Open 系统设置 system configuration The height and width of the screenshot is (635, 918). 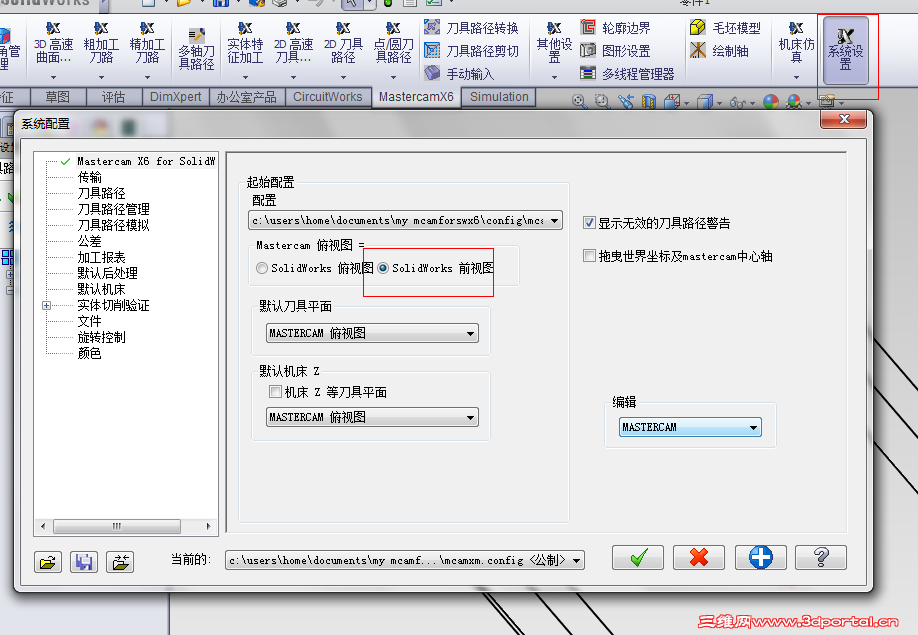(845, 50)
